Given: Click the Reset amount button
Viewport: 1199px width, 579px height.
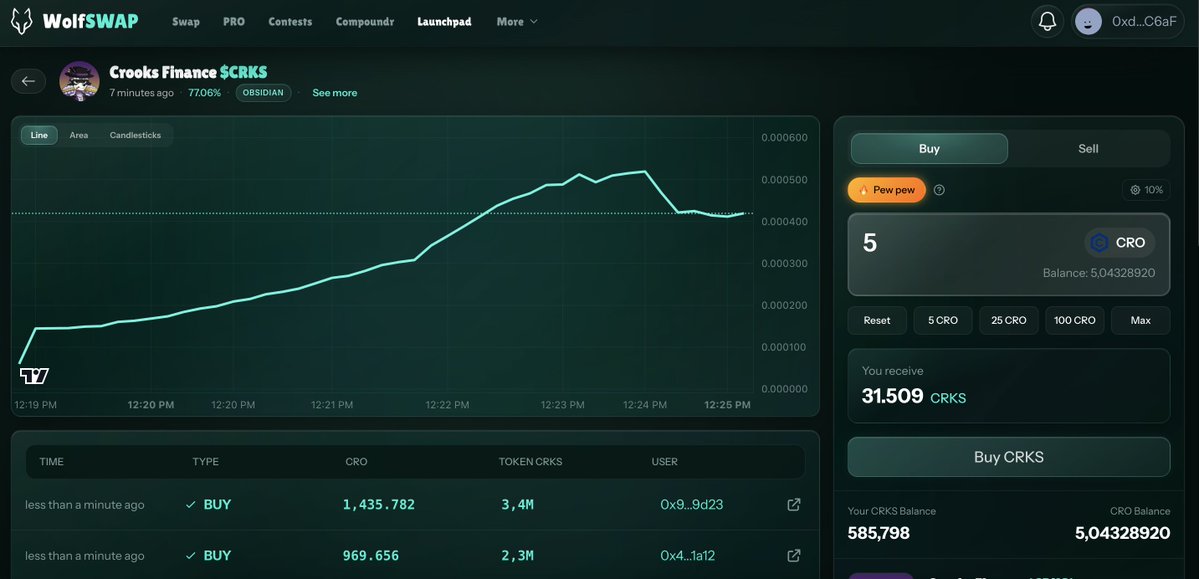Looking at the screenshot, I should 877,320.
